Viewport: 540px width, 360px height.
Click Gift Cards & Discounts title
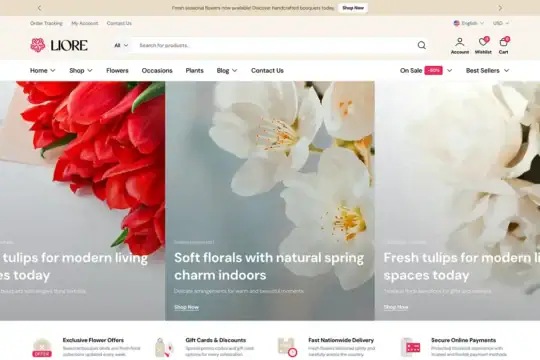pos(216,340)
